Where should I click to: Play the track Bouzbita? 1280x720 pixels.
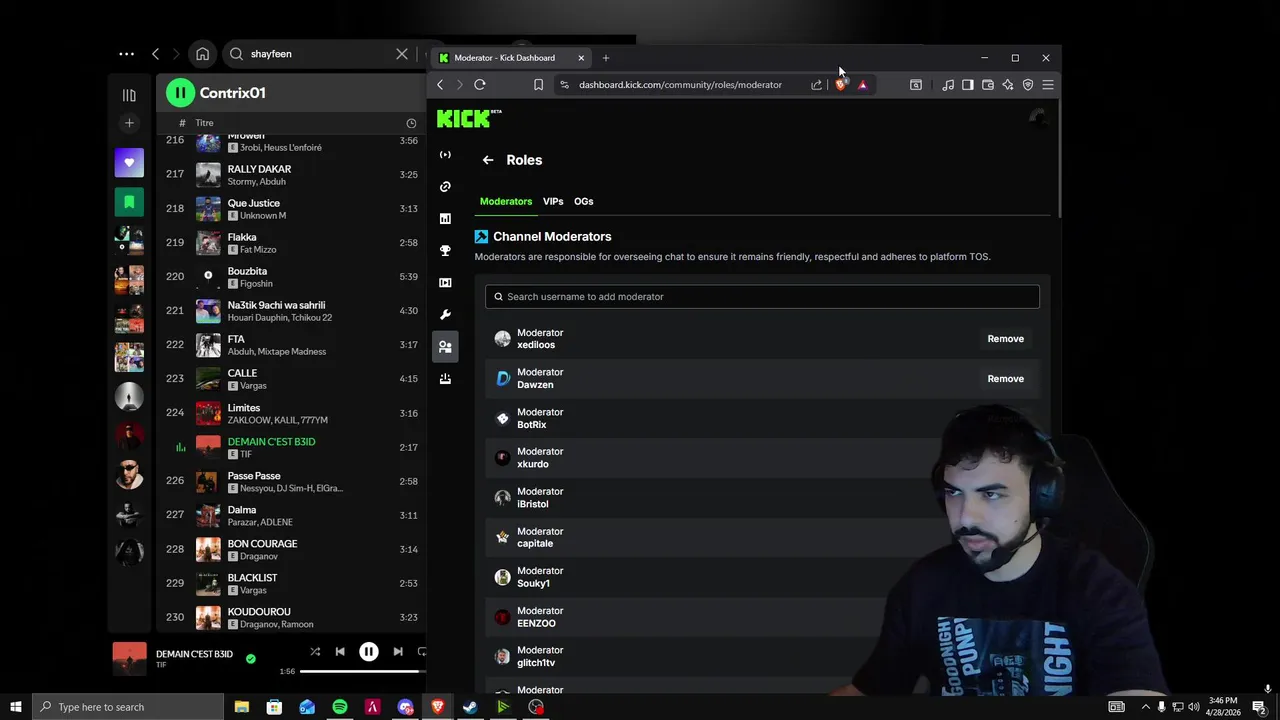point(291,277)
